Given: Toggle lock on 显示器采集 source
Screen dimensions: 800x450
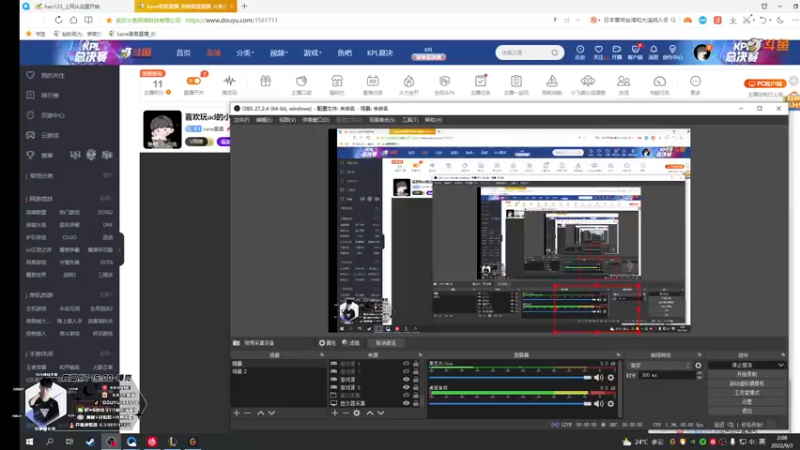Looking at the screenshot, I should [x=416, y=403].
